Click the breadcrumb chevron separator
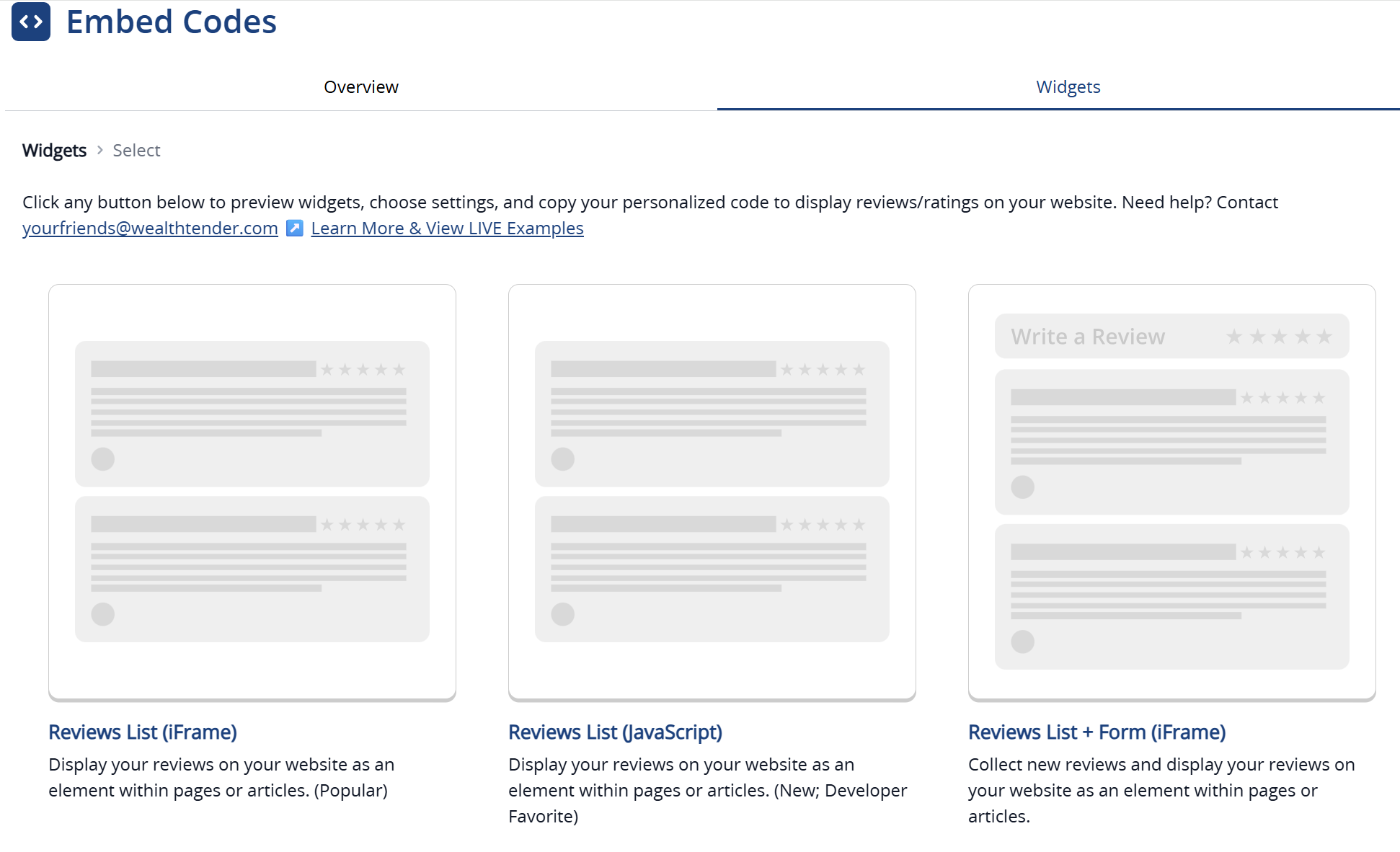Viewport: 1400px width, 852px height. tap(100, 150)
